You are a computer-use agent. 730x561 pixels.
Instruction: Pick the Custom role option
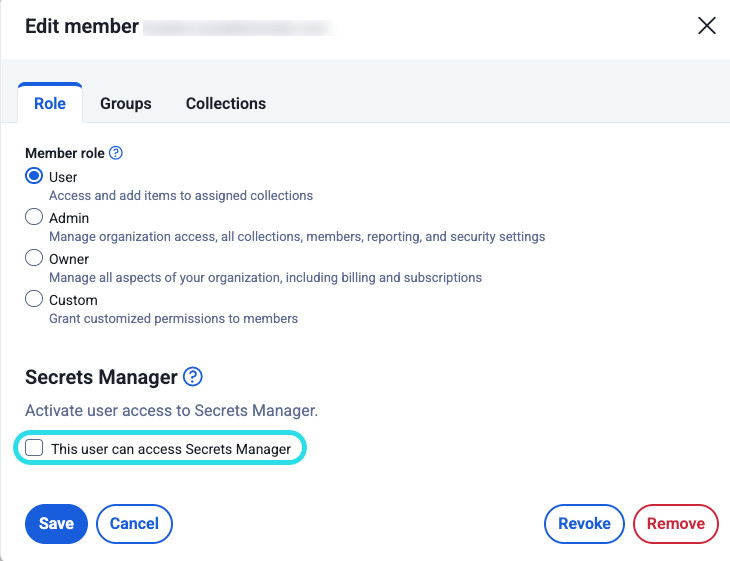34,299
